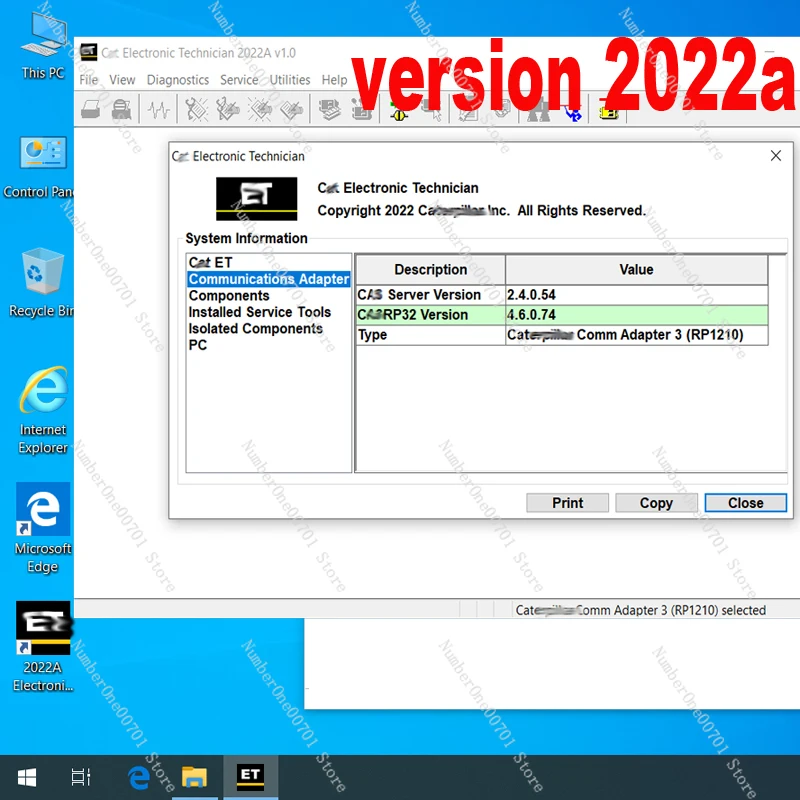Image resolution: width=800 pixels, height=800 pixels.
Task: Open the File menu
Action: (88, 80)
